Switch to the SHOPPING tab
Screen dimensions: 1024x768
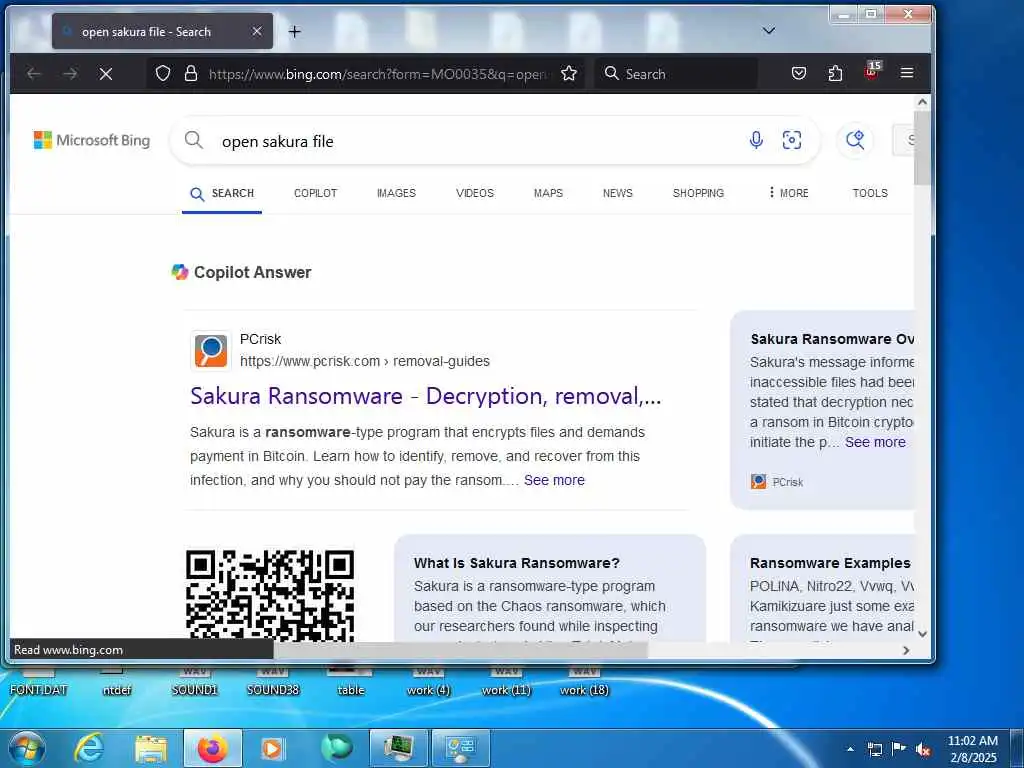[698, 193]
